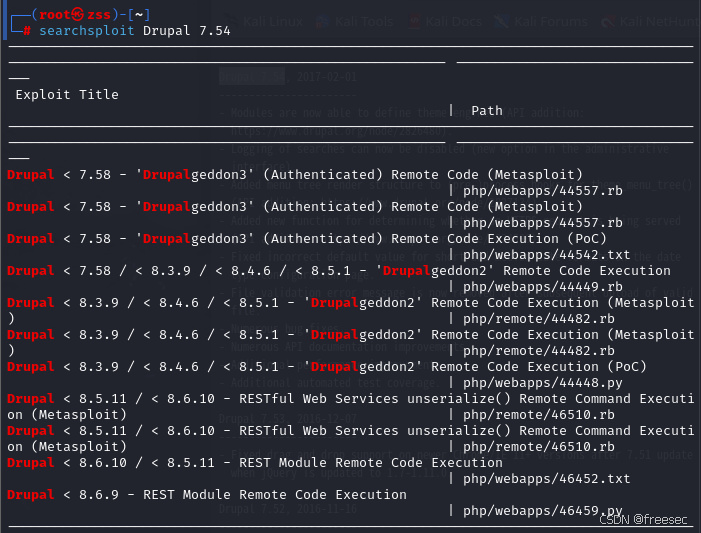Select path php/webapps/44448.py
This screenshot has height=533, width=701.
(543, 383)
